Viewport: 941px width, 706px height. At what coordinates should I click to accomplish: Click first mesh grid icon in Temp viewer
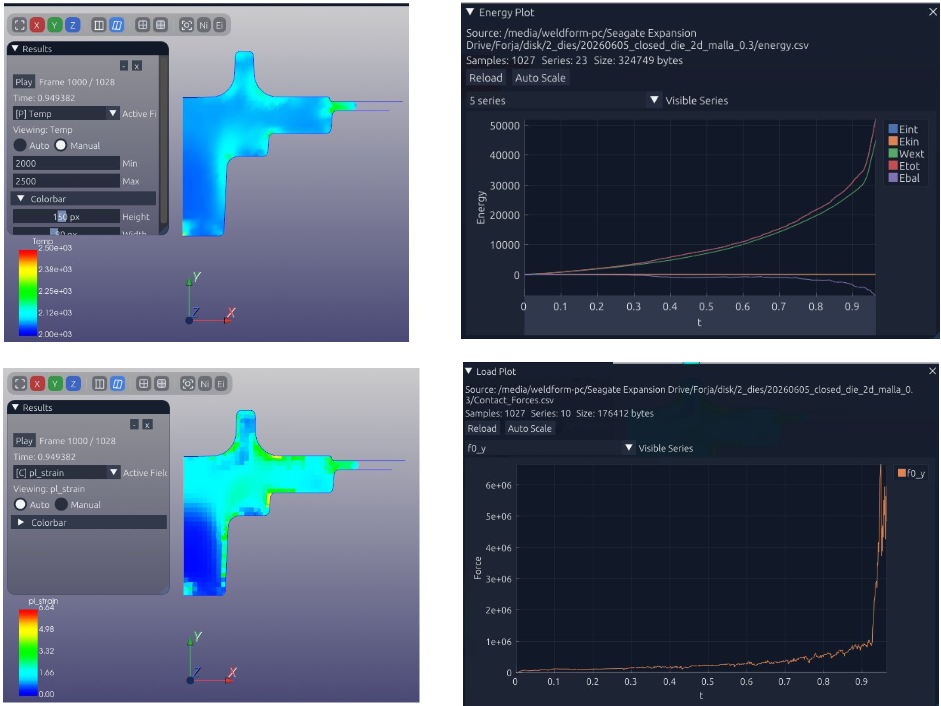tap(143, 25)
